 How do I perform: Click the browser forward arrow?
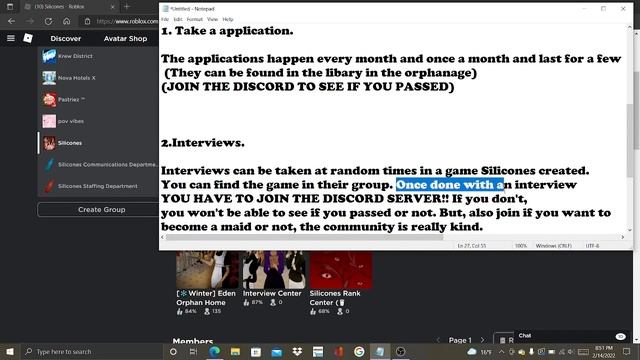tap(30, 21)
